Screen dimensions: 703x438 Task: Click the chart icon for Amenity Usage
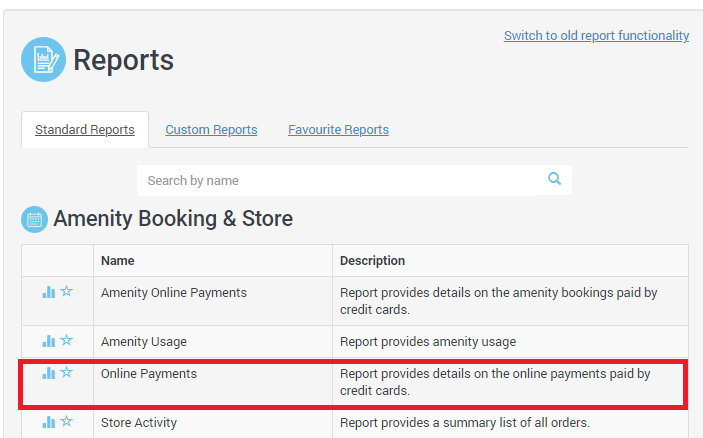pyautogui.click(x=48, y=341)
